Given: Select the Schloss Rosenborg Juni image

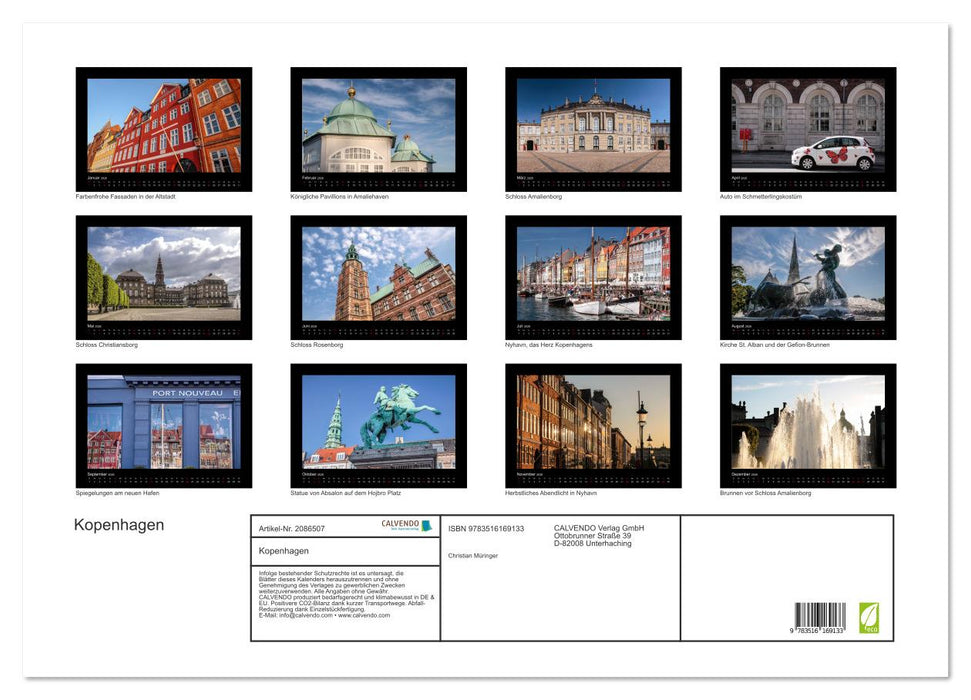Looking at the screenshot, I should (x=374, y=278).
